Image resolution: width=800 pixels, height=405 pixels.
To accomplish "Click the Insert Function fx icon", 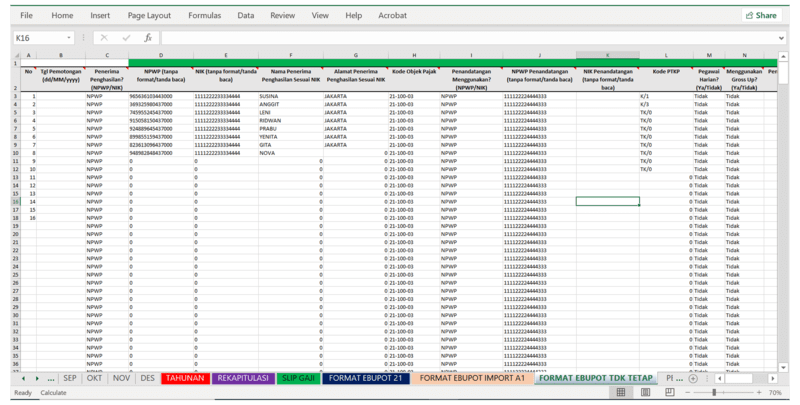I will click(x=148, y=38).
